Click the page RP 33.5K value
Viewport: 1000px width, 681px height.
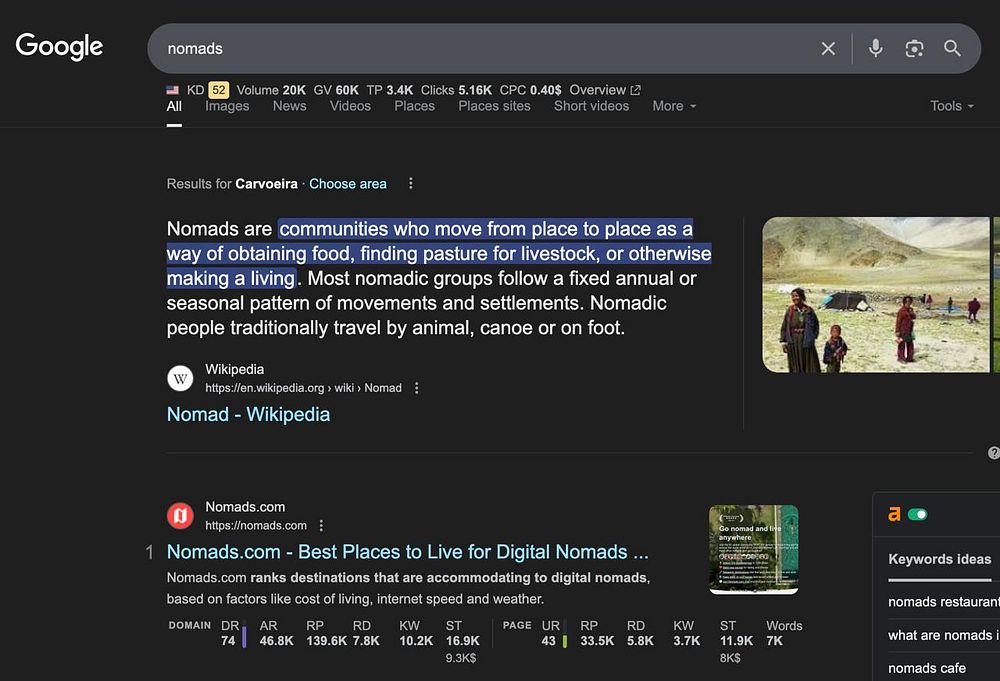tap(597, 633)
